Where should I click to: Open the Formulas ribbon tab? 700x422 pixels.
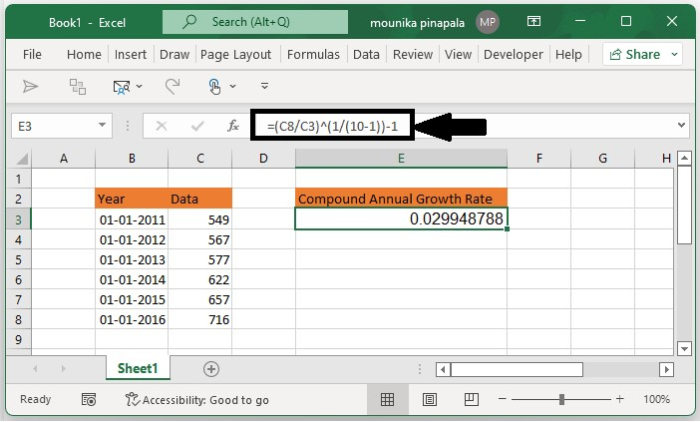tap(313, 55)
